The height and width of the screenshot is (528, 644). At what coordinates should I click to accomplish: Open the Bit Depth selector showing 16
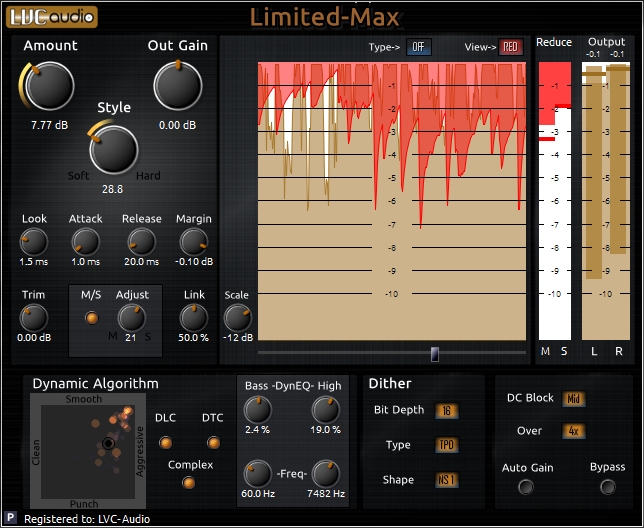(446, 411)
